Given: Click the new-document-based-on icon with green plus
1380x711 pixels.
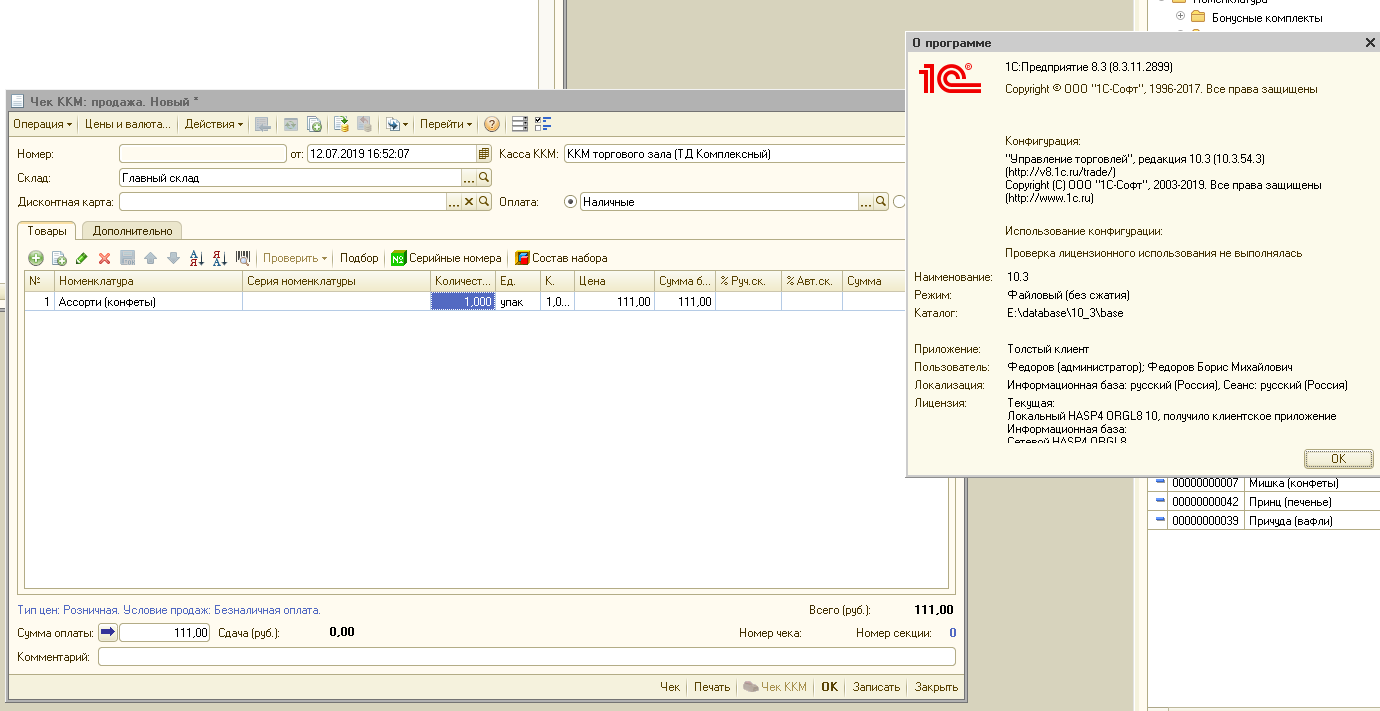Looking at the screenshot, I should 314,125.
